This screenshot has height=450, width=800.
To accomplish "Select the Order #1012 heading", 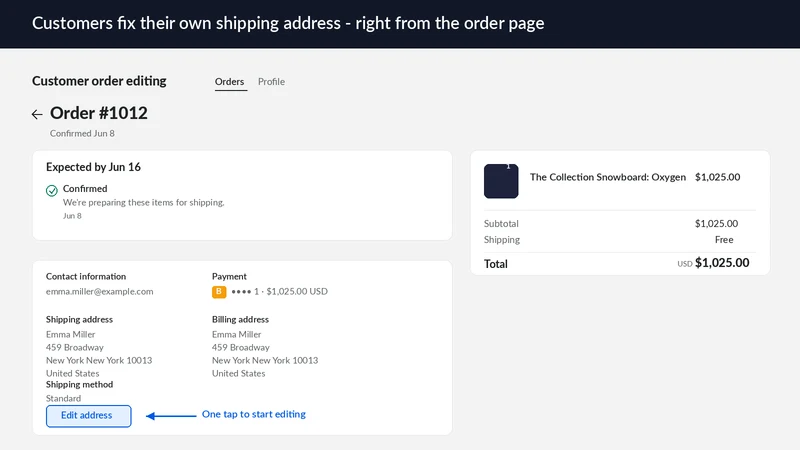I will pyautogui.click(x=98, y=113).
